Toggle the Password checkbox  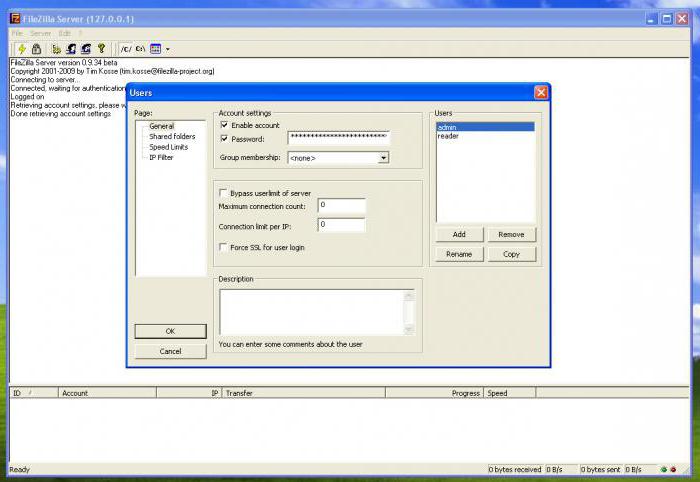click(x=224, y=139)
